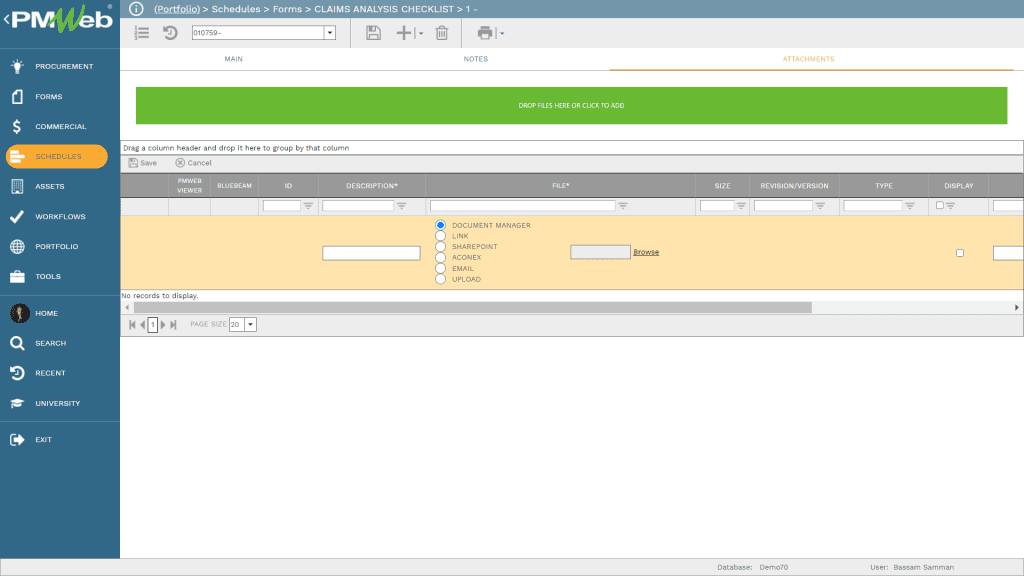Click the scrollbar right arrow
The height and width of the screenshot is (576, 1024).
coord(1017,308)
